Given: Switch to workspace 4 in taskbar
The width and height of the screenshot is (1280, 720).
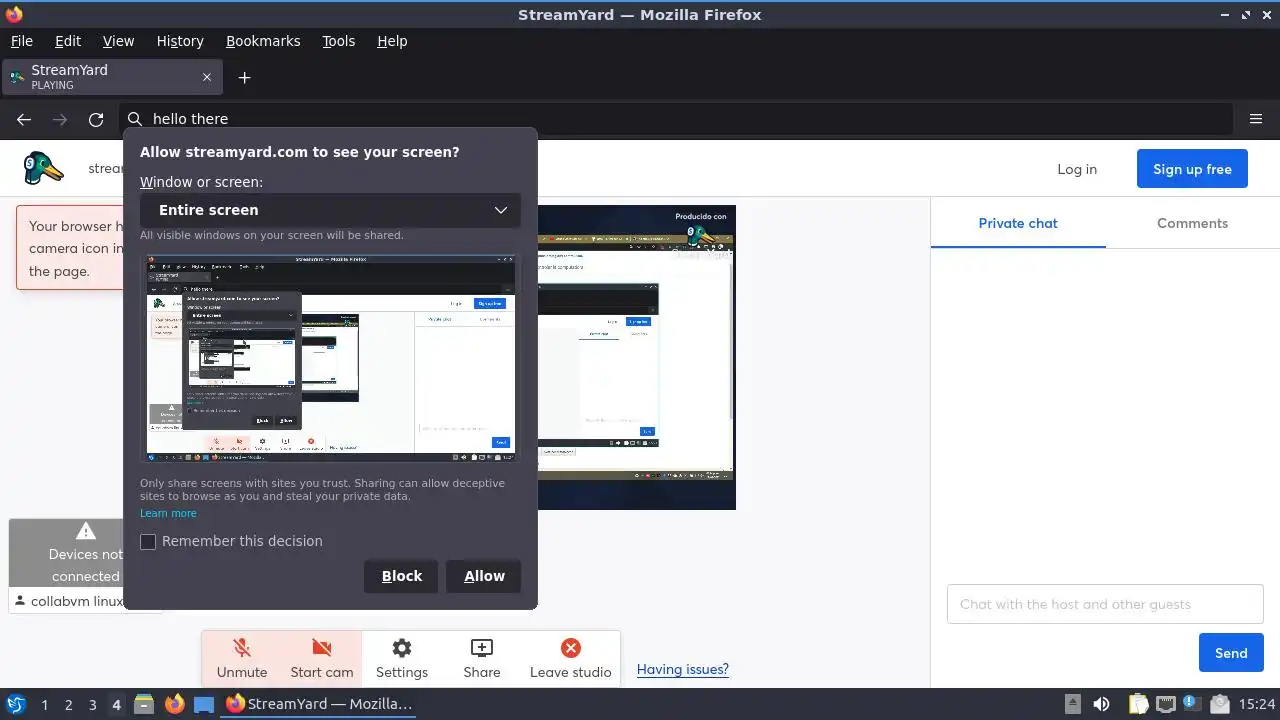Looking at the screenshot, I should (116, 704).
